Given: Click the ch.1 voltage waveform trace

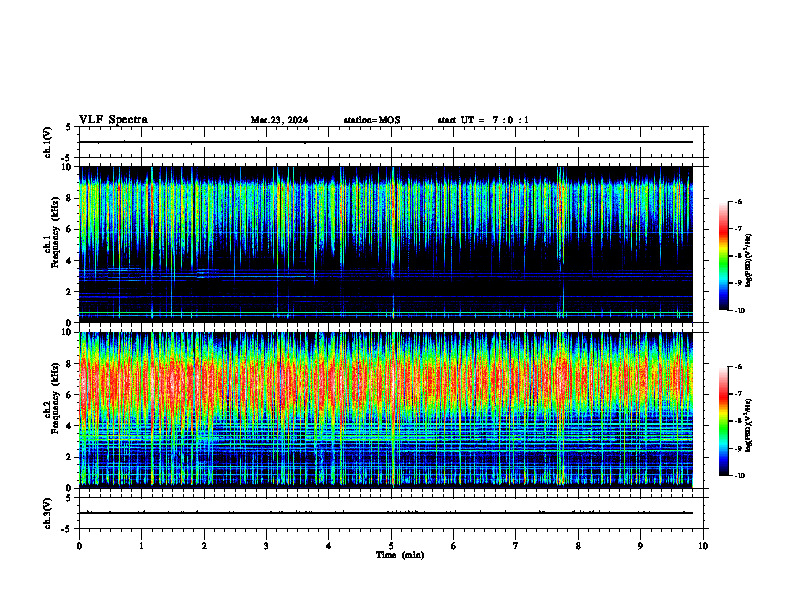Looking at the screenshot, I should click(386, 142).
